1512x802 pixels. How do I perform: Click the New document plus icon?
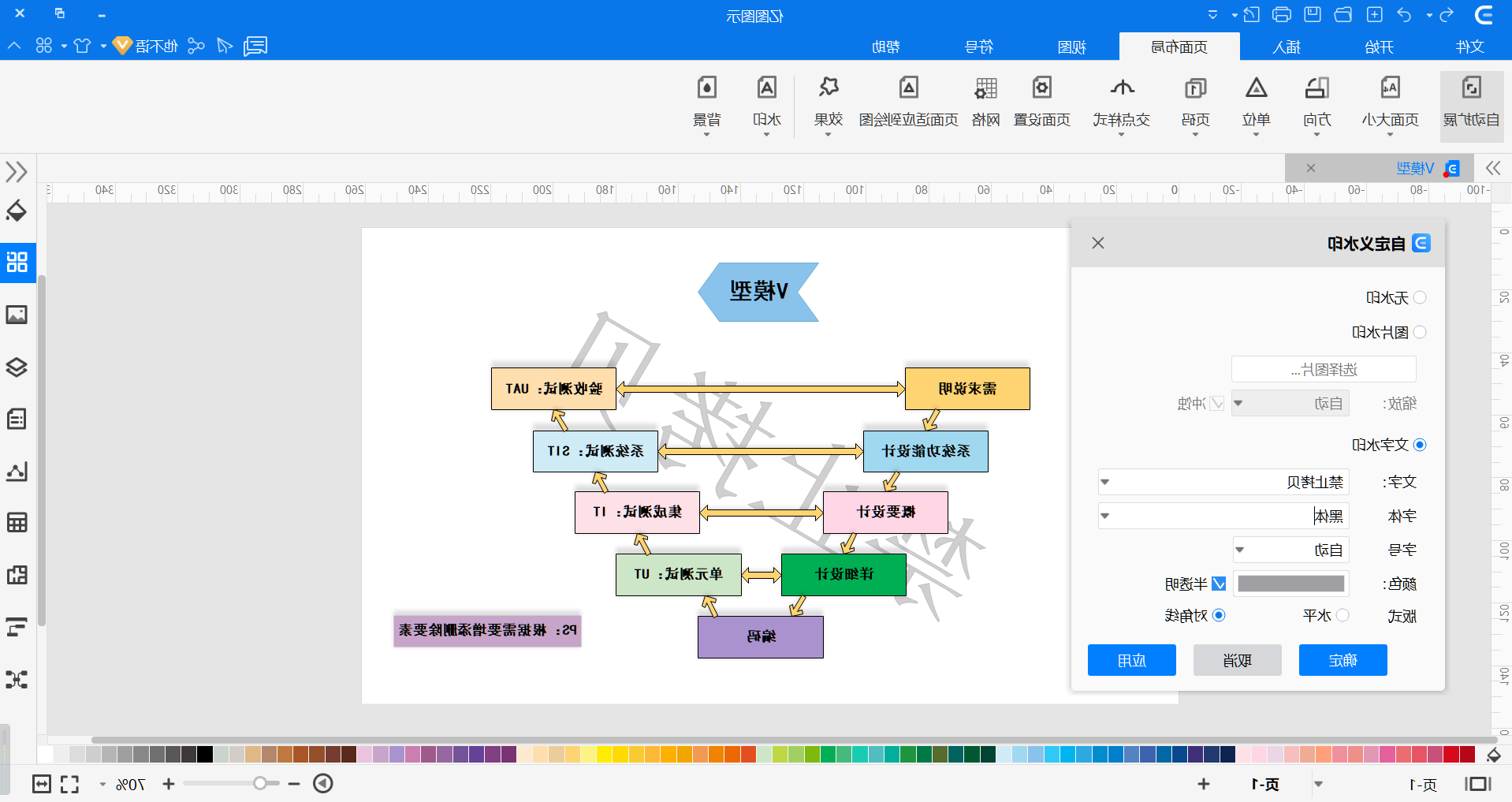click(x=1374, y=15)
